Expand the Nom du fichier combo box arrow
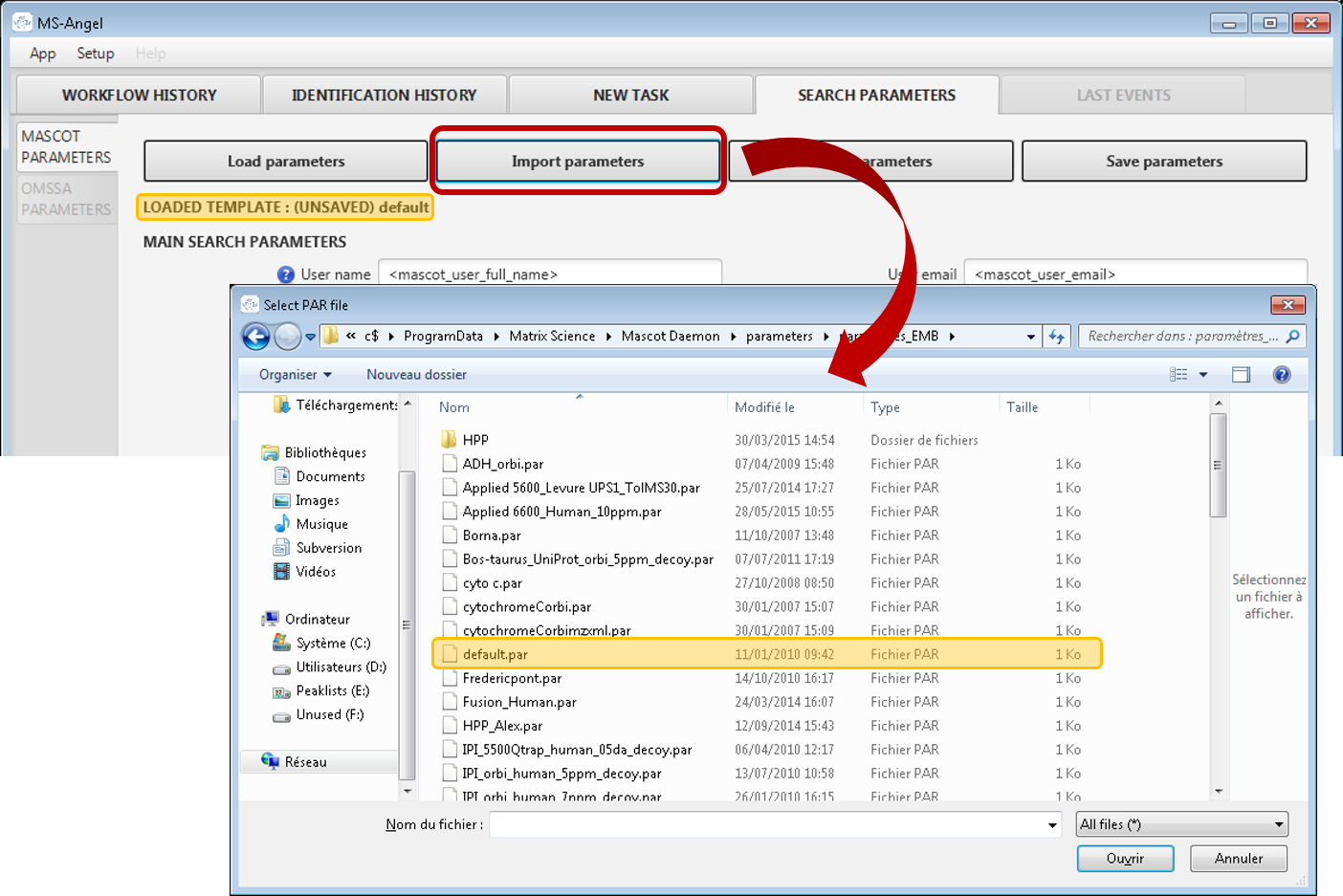This screenshot has width=1343, height=896. pyautogui.click(x=1052, y=825)
